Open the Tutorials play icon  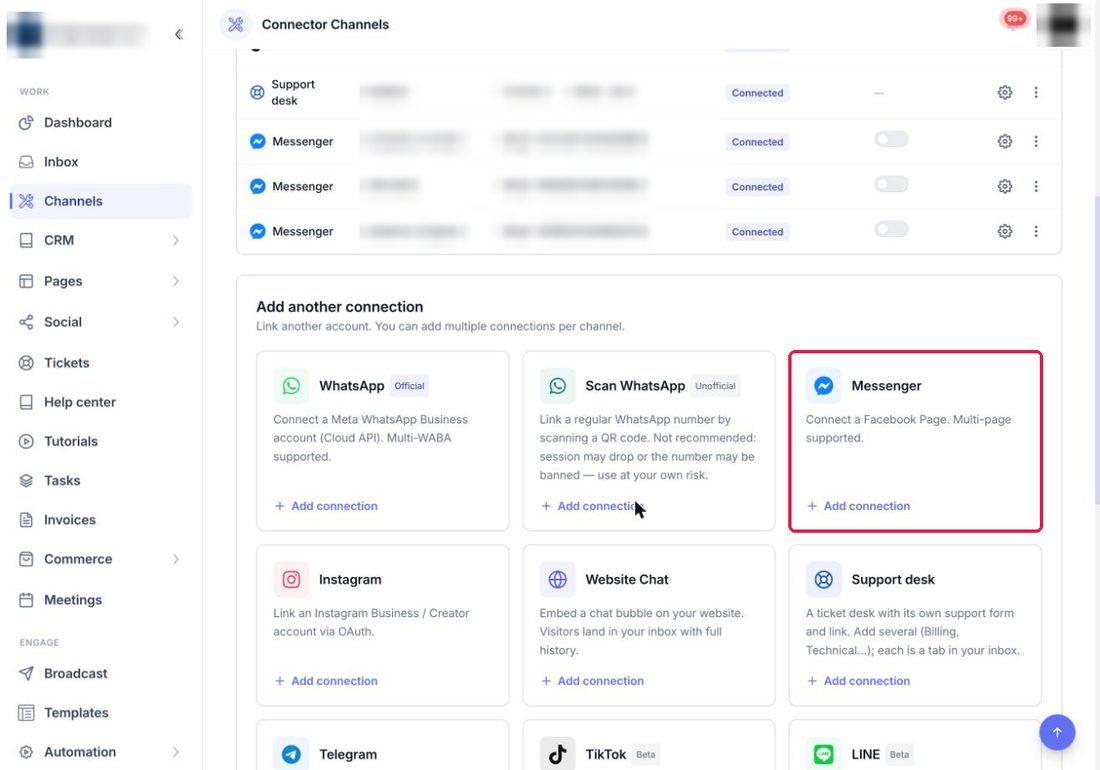26,441
